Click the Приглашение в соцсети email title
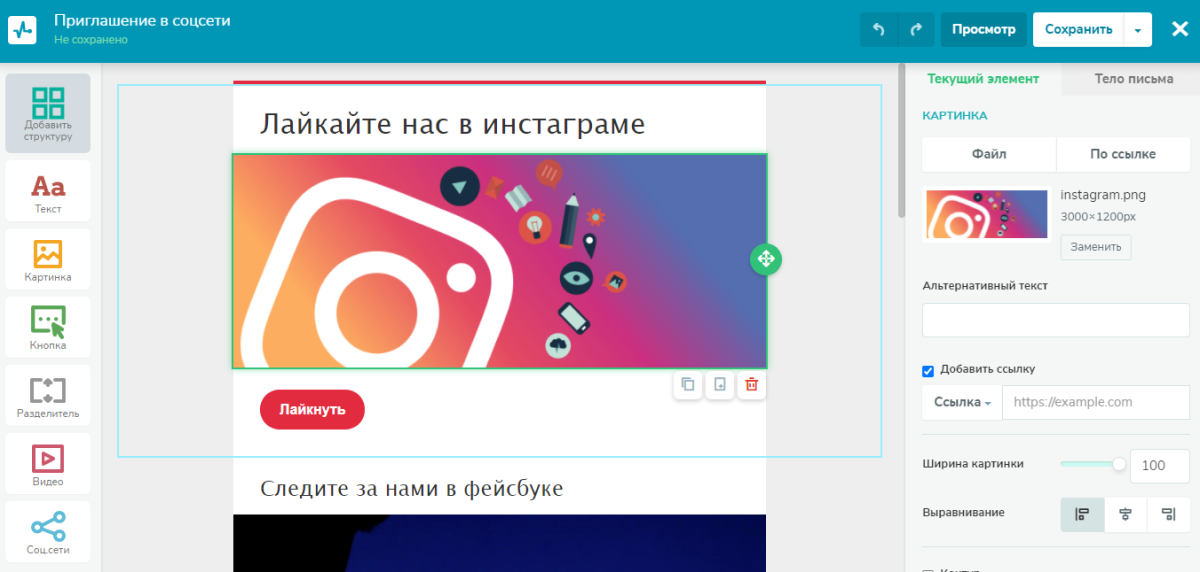Viewport: 1200px width, 572px height. (142, 20)
